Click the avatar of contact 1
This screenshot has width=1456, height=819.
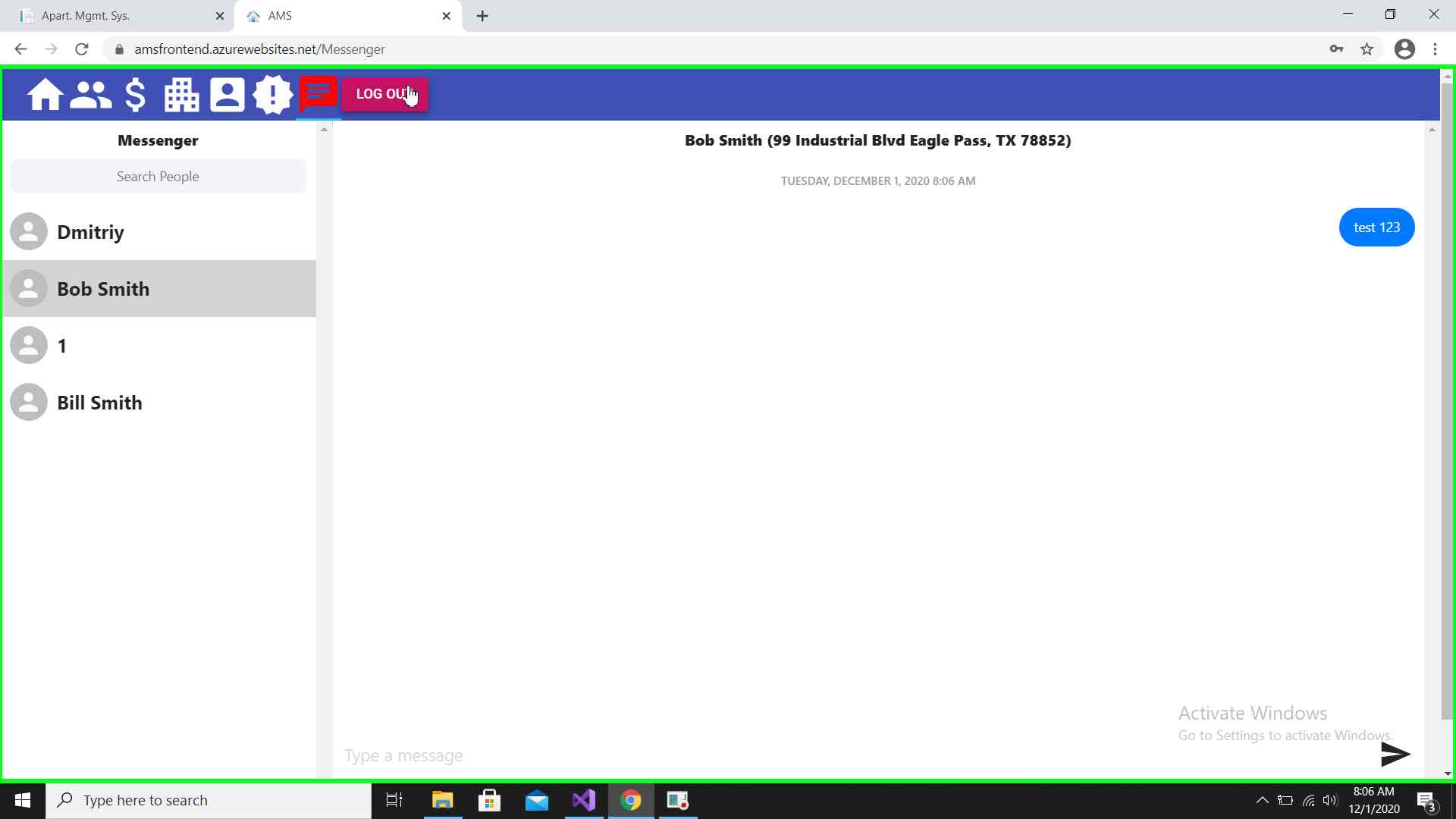point(29,346)
